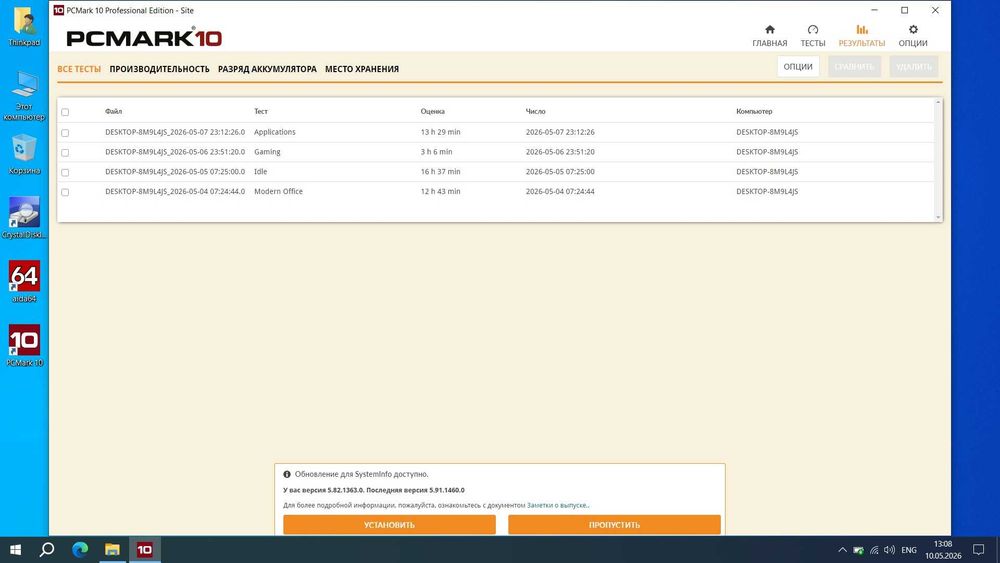Viewport: 1000px width, 563px height.
Task: Check the Idle result row checkbox
Action: (65, 172)
